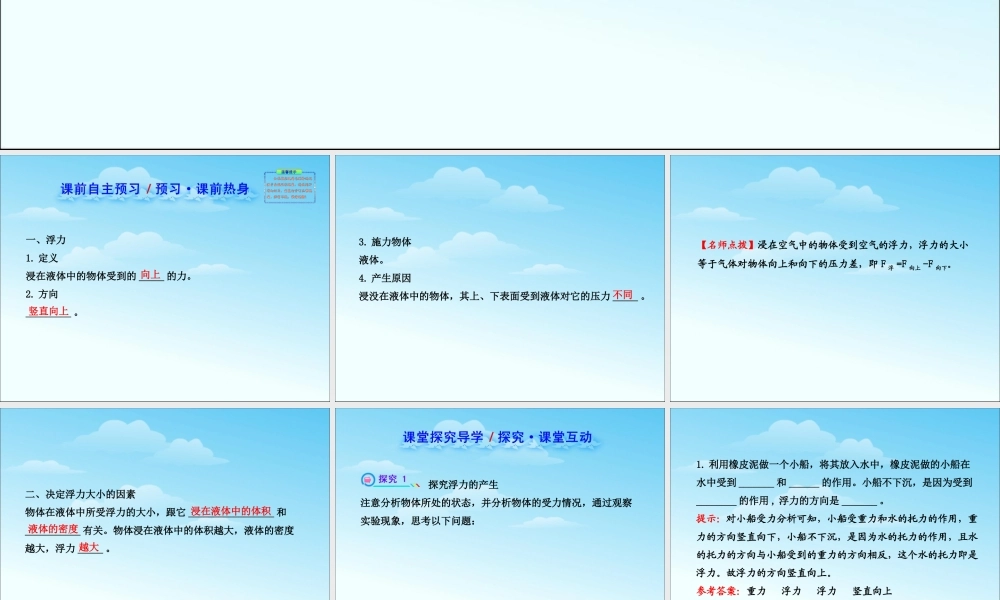Click the red answer 向上
Image resolution: width=1000 pixels, height=600 pixels.
point(151,275)
